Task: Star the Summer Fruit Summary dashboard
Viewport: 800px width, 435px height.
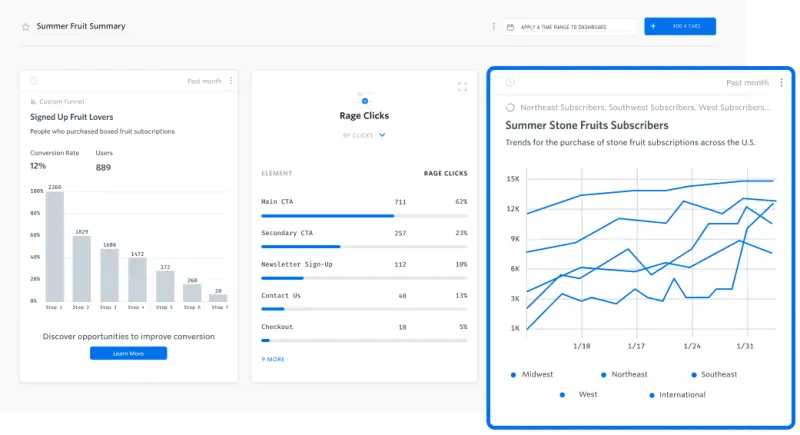Action: pyautogui.click(x=26, y=27)
